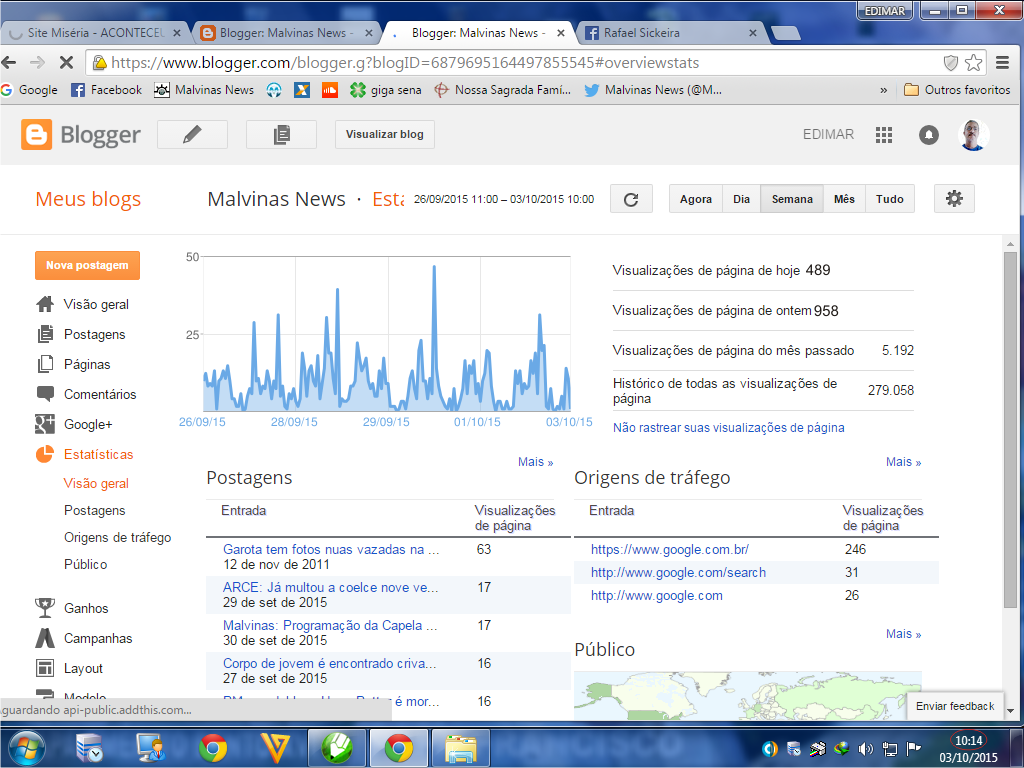Open the Facebook bookmark

106,90
